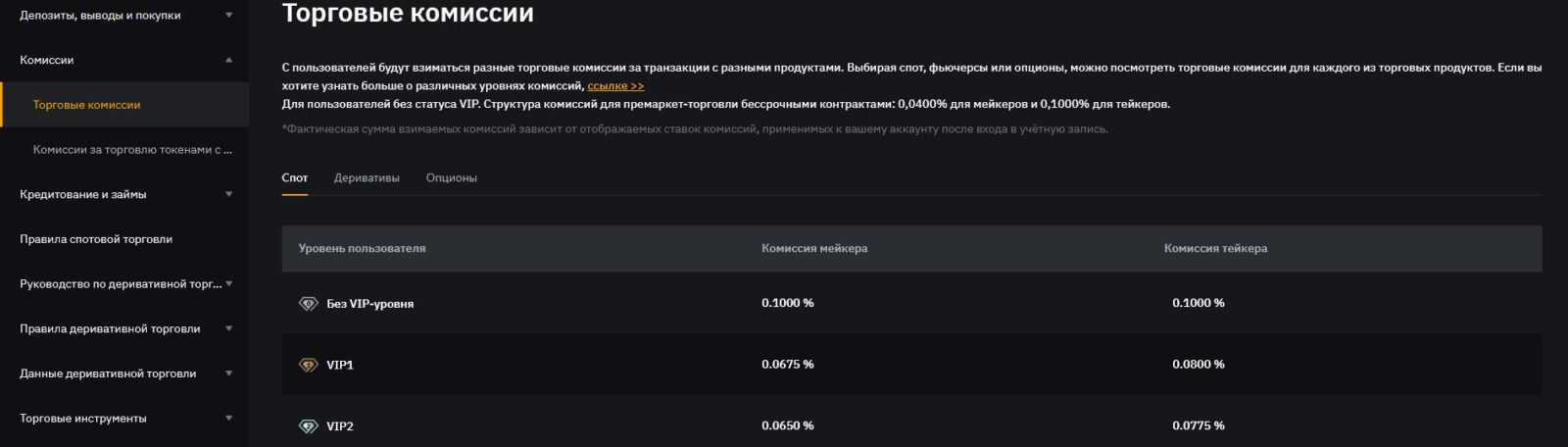
Task: Click the VIP2 diamond badge icon
Action: point(308,426)
